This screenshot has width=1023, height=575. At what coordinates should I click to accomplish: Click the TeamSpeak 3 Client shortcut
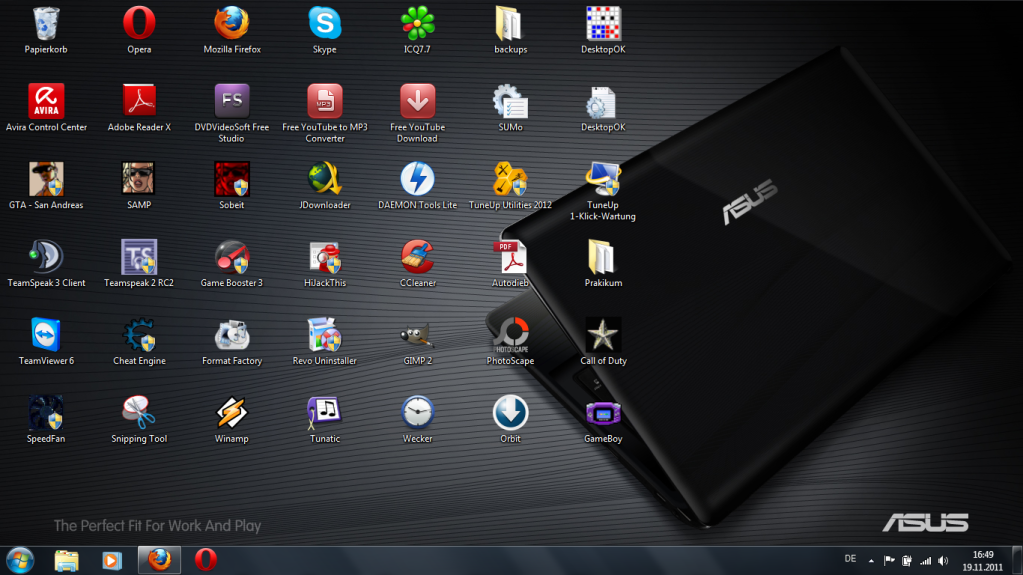coord(46,257)
